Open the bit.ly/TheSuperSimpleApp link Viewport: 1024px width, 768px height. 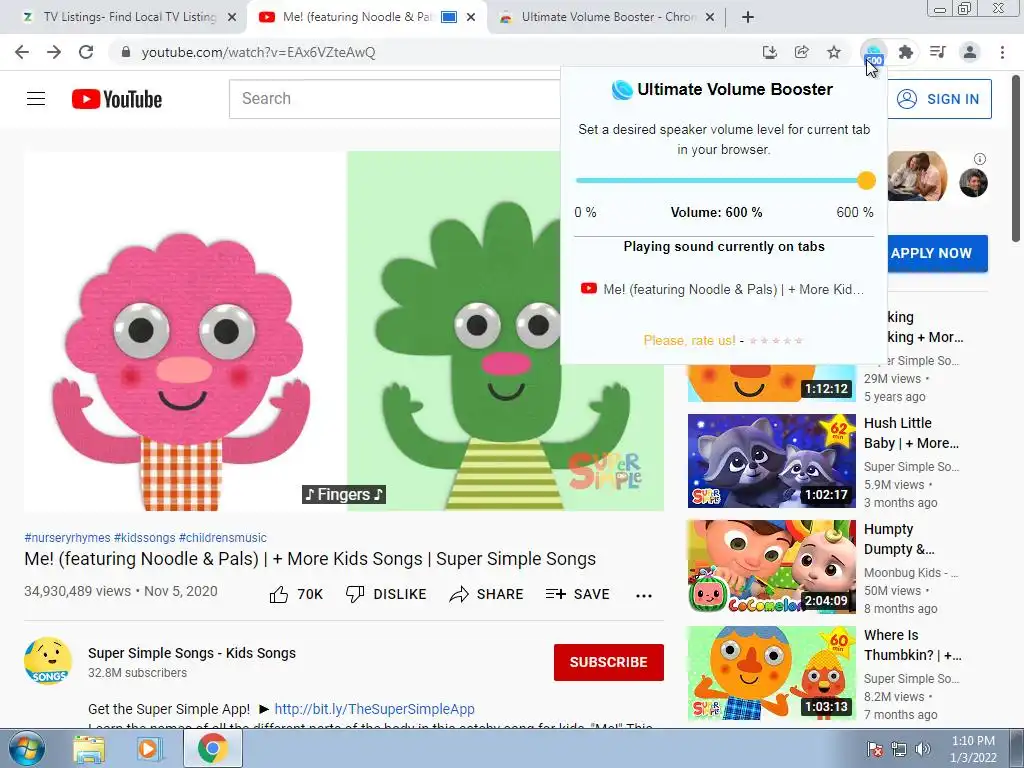[374, 709]
